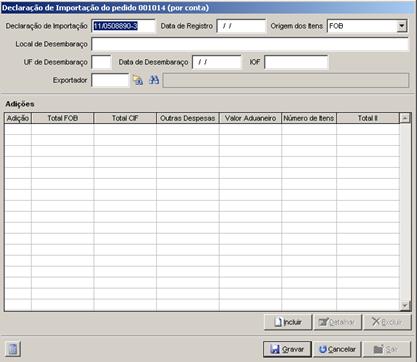Click the Excluir button
Viewport: 417px width, 362px height.
click(387, 322)
